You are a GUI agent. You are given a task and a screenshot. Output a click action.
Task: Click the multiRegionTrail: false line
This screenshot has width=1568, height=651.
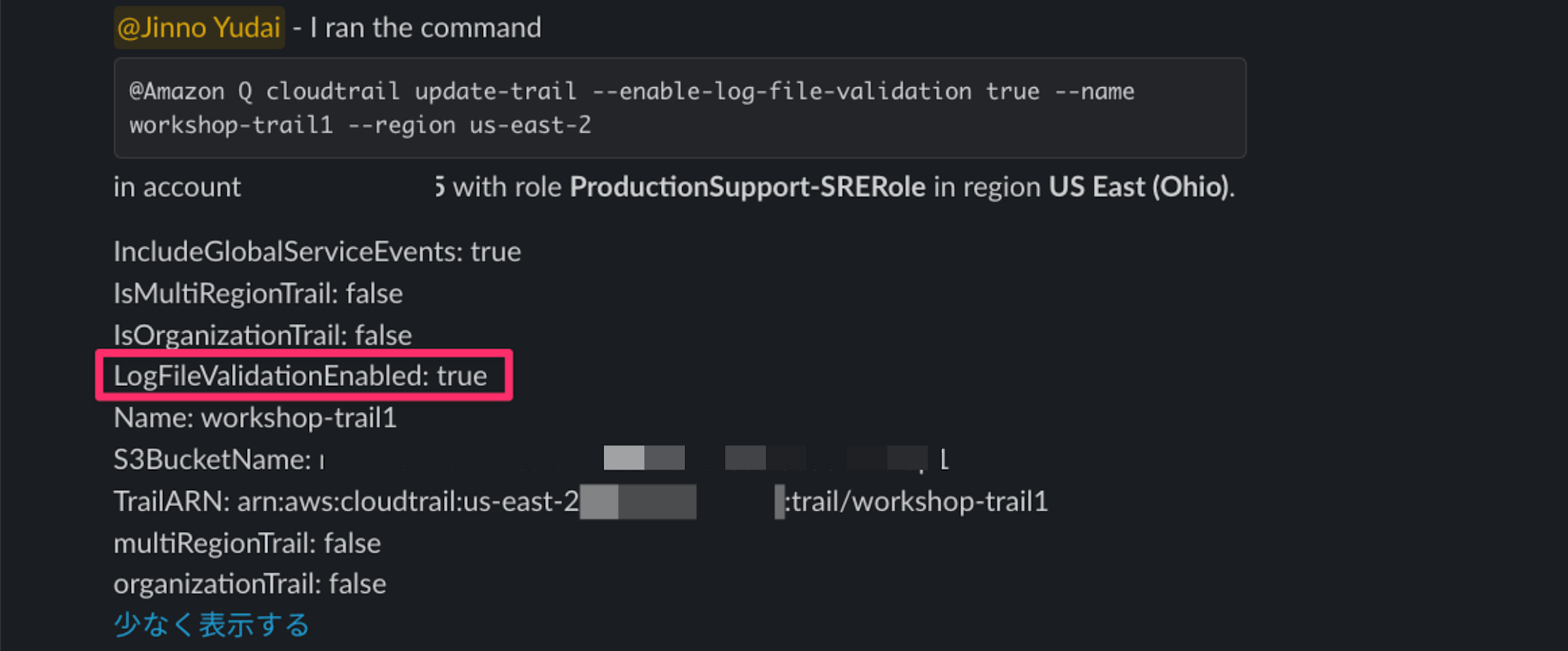pyautogui.click(x=247, y=544)
